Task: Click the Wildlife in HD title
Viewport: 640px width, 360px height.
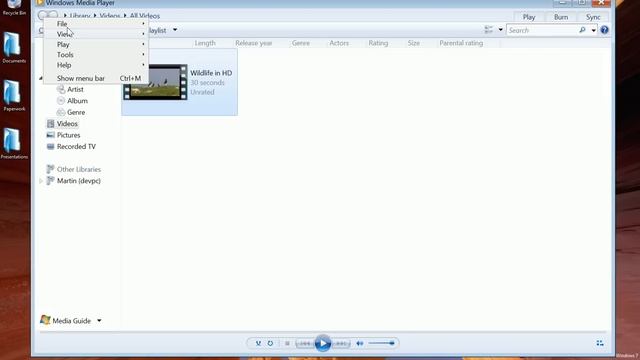Action: (211, 73)
